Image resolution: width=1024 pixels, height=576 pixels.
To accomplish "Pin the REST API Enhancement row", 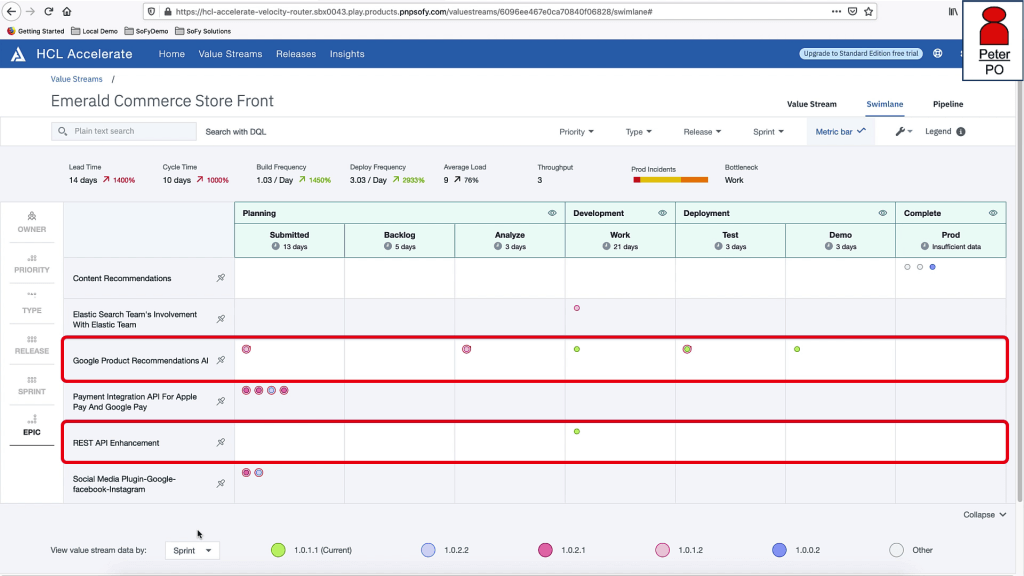I will tap(221, 442).
